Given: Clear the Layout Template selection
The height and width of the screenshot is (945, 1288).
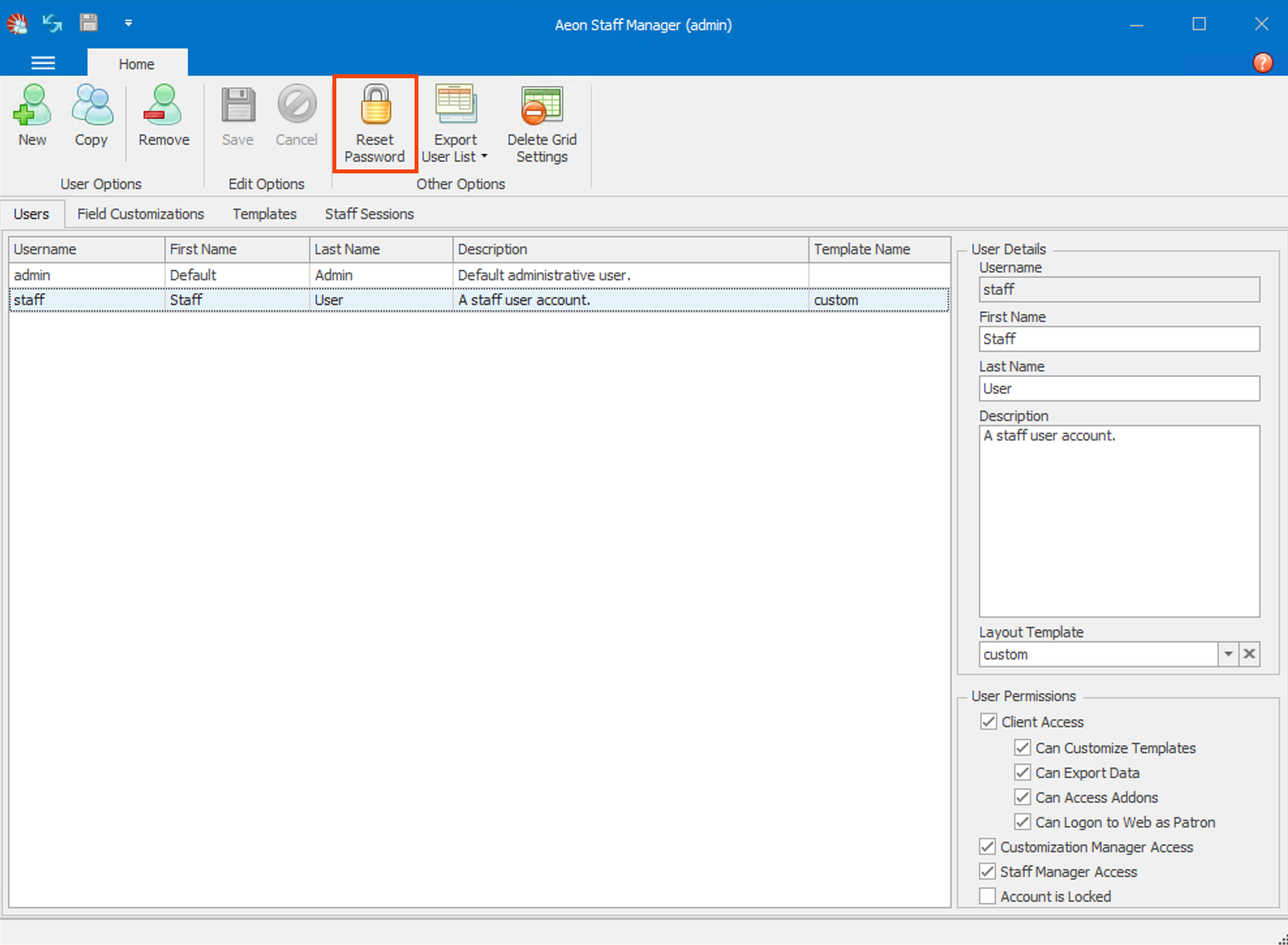Looking at the screenshot, I should point(1249,654).
